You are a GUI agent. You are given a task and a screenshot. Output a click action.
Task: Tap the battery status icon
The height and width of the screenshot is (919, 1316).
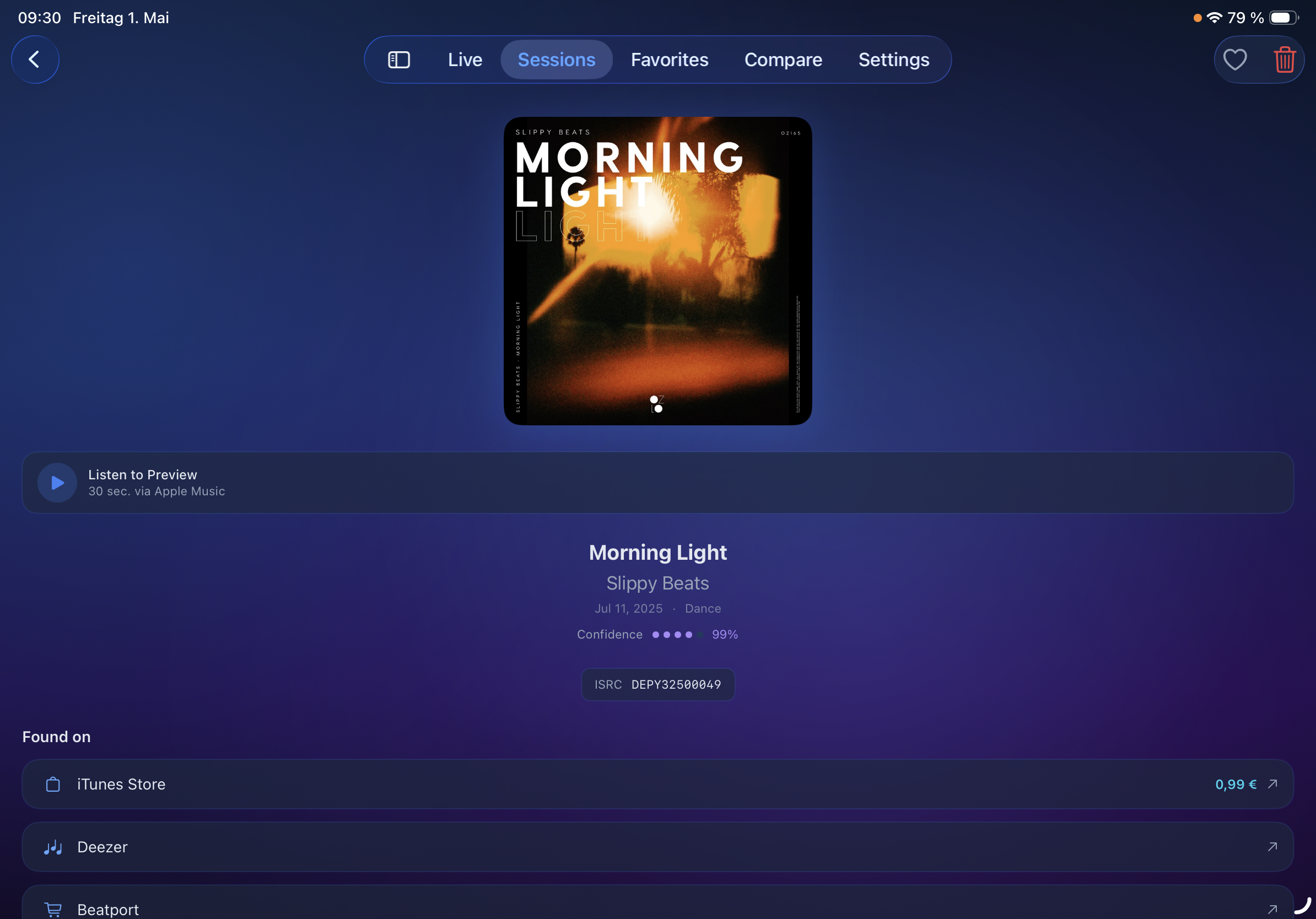[x=1284, y=18]
